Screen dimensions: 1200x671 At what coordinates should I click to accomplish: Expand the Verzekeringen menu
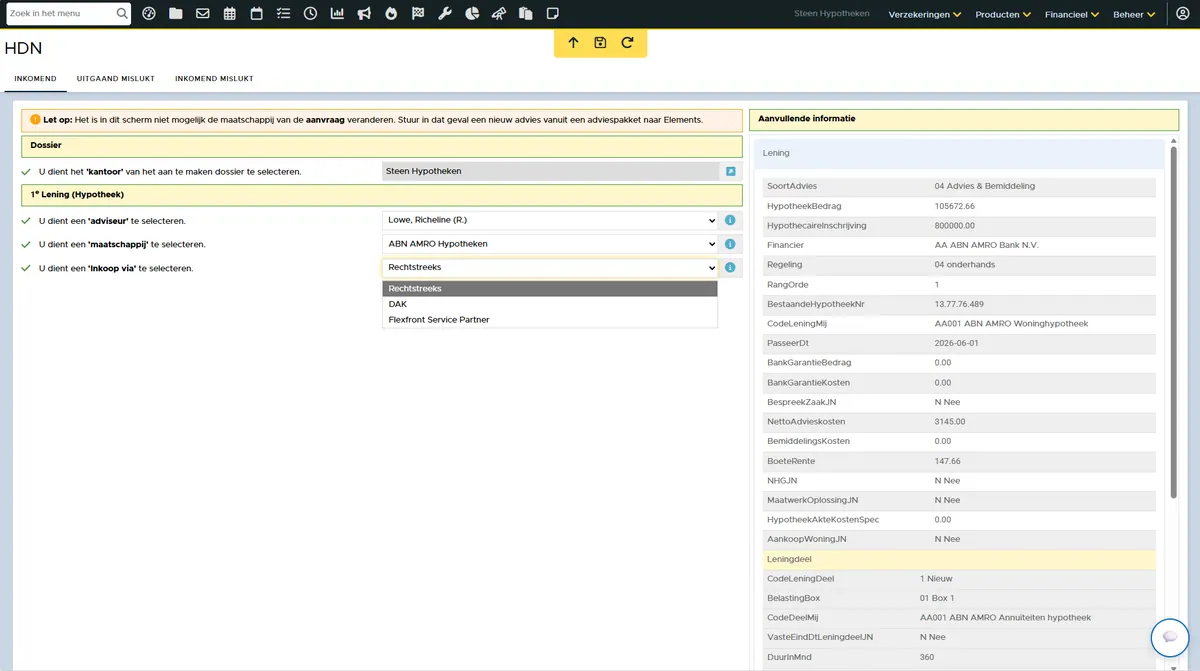tap(925, 15)
